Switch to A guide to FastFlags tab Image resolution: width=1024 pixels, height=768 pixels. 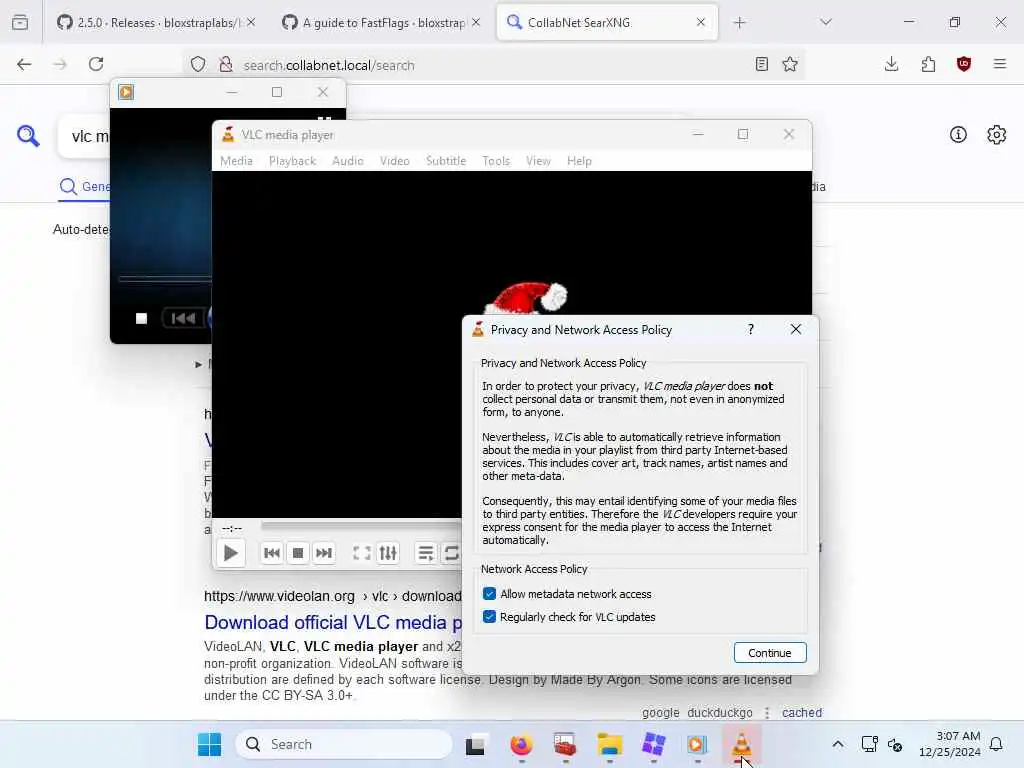(x=383, y=23)
